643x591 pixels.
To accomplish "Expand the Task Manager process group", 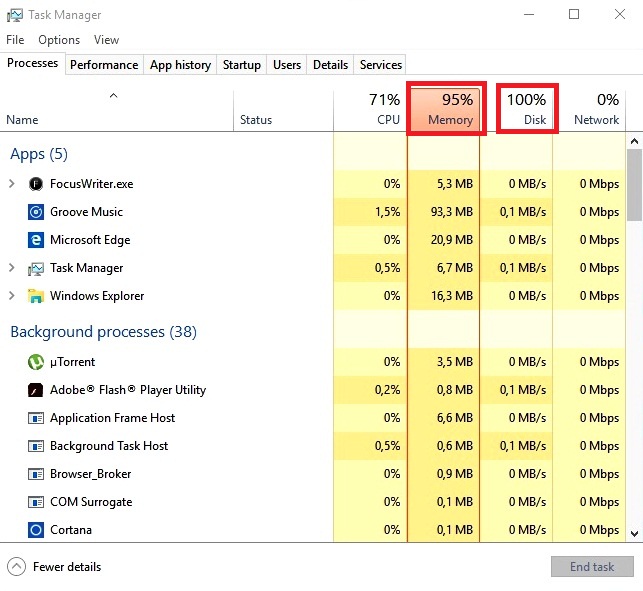I will coord(12,268).
